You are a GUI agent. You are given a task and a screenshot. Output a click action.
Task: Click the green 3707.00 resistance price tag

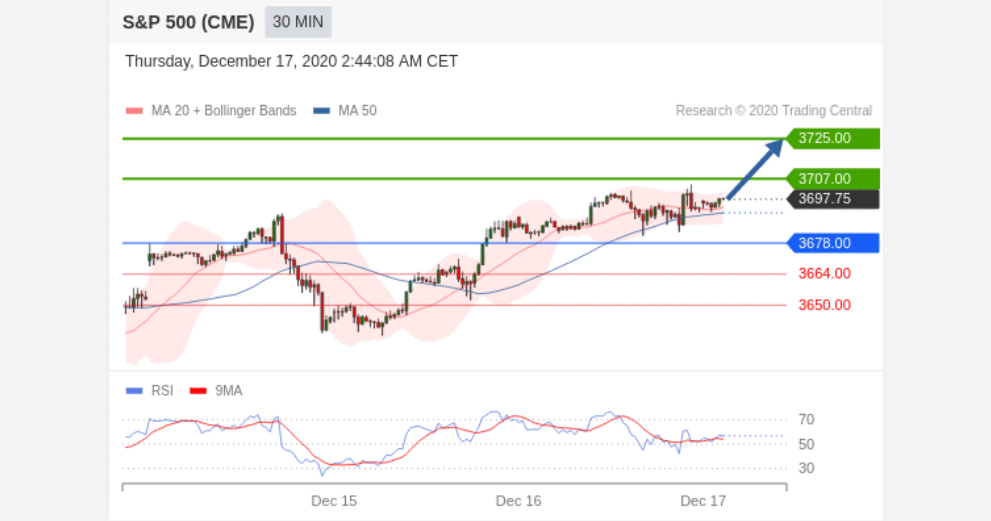click(x=833, y=179)
